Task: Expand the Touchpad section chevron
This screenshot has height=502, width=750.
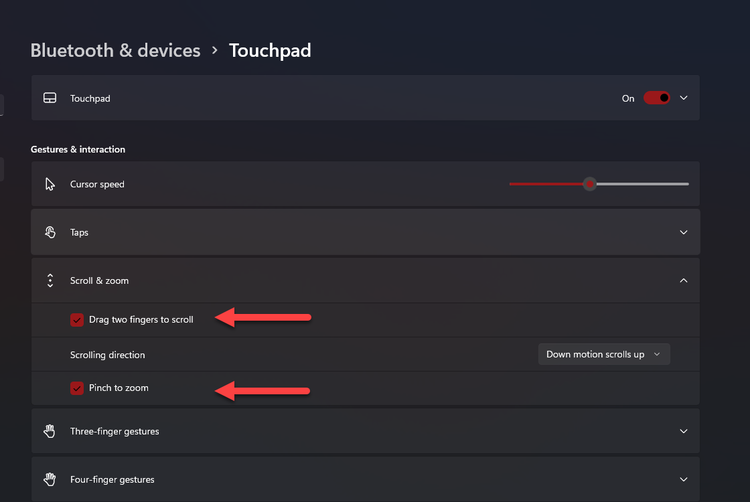Action: click(684, 98)
